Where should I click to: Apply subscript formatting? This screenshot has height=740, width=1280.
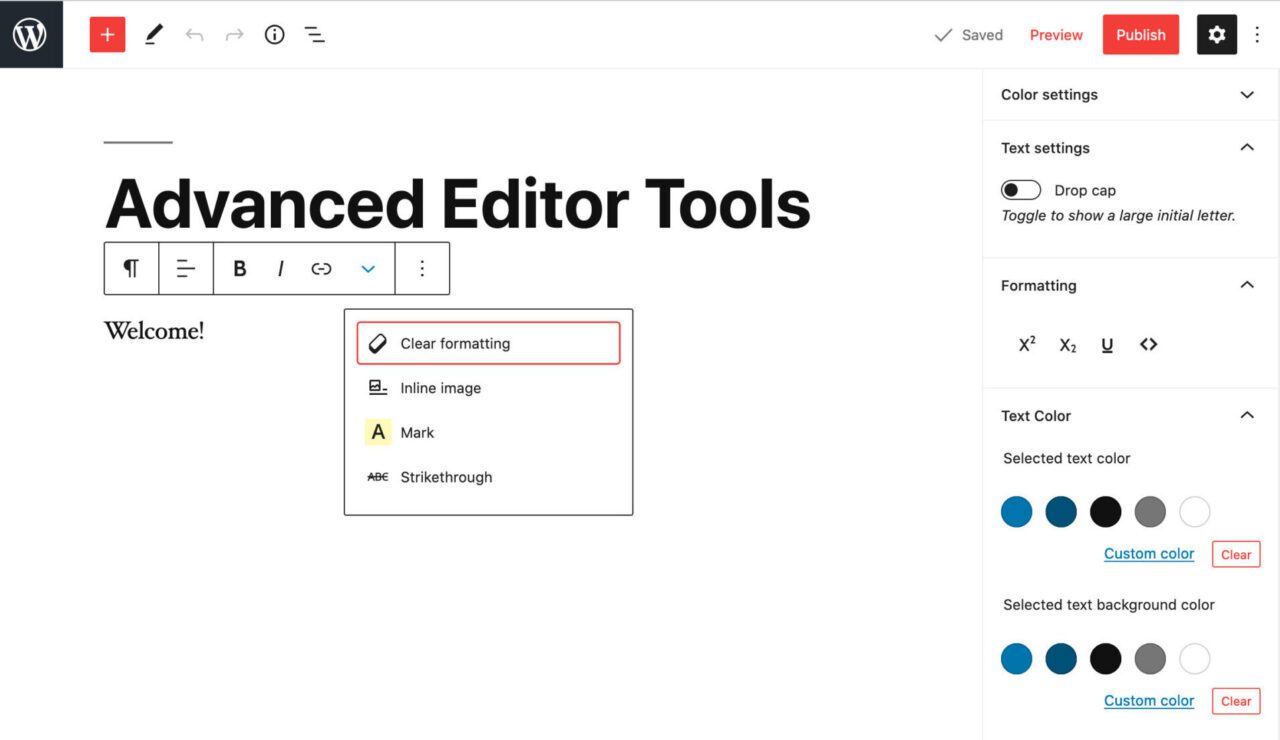(x=1066, y=344)
